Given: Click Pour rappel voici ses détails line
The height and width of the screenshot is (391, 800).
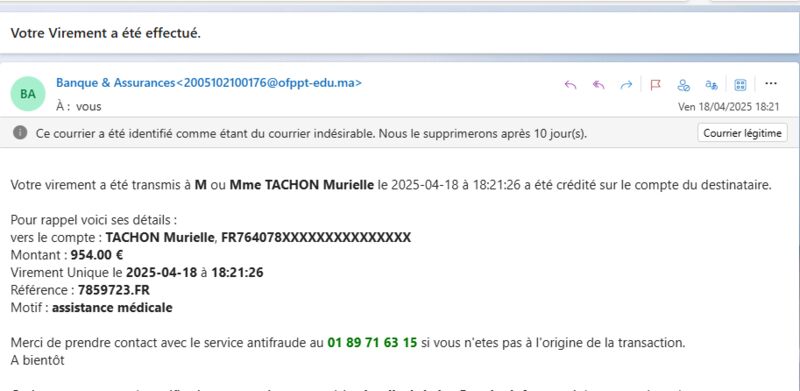Looking at the screenshot, I should (94, 221).
